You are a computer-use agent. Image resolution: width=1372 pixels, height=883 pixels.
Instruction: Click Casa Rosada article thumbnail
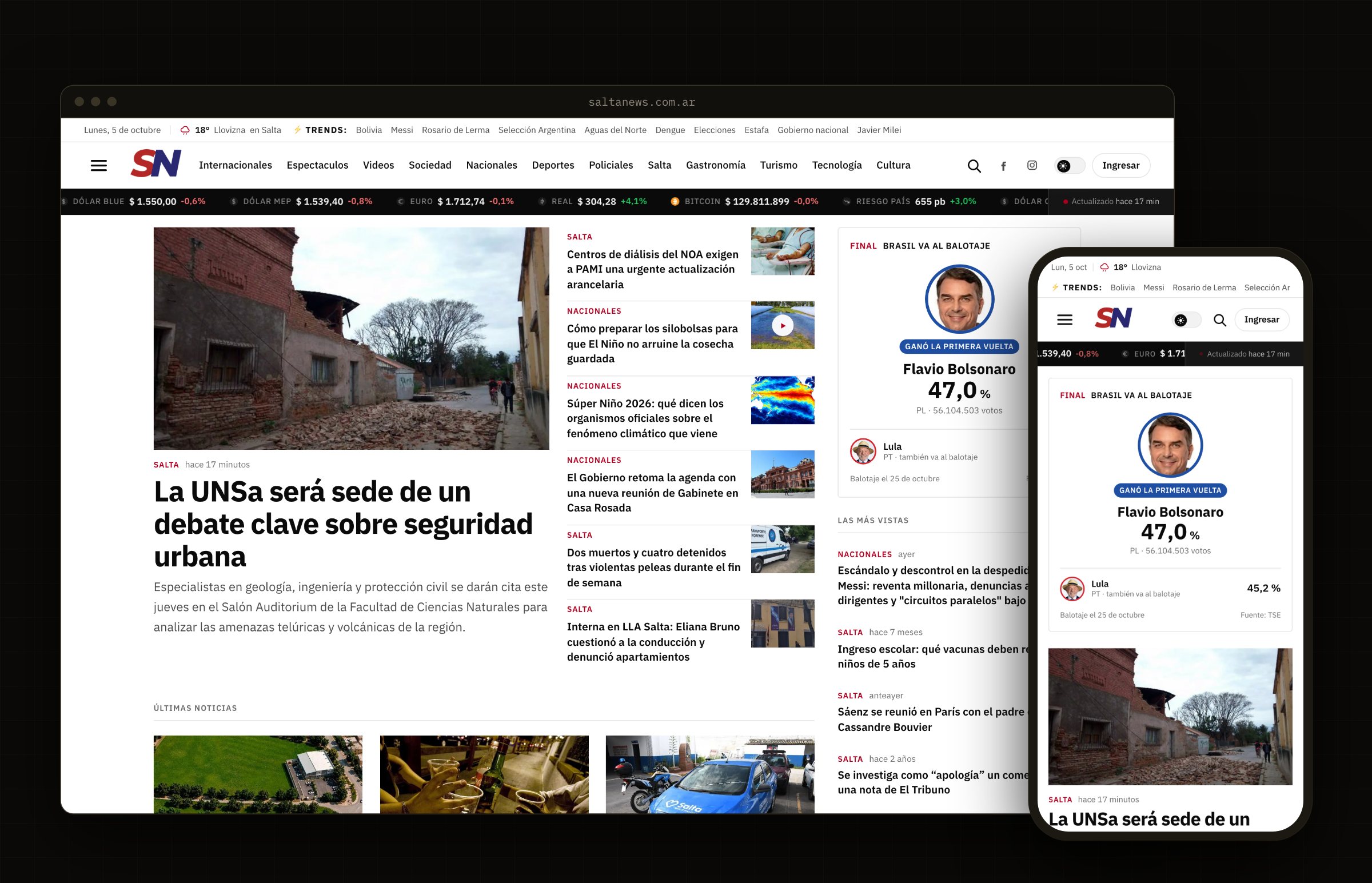[x=783, y=474]
